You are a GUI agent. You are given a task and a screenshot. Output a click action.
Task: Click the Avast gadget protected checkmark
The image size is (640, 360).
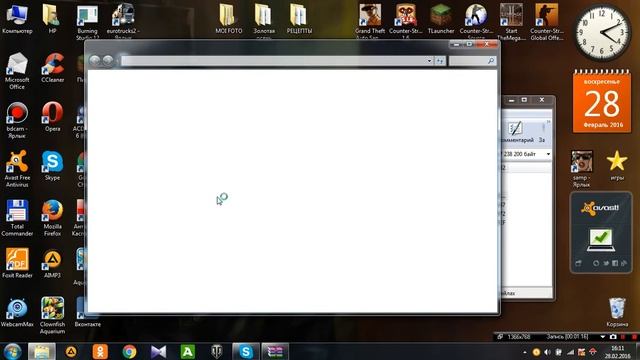tap(601, 239)
